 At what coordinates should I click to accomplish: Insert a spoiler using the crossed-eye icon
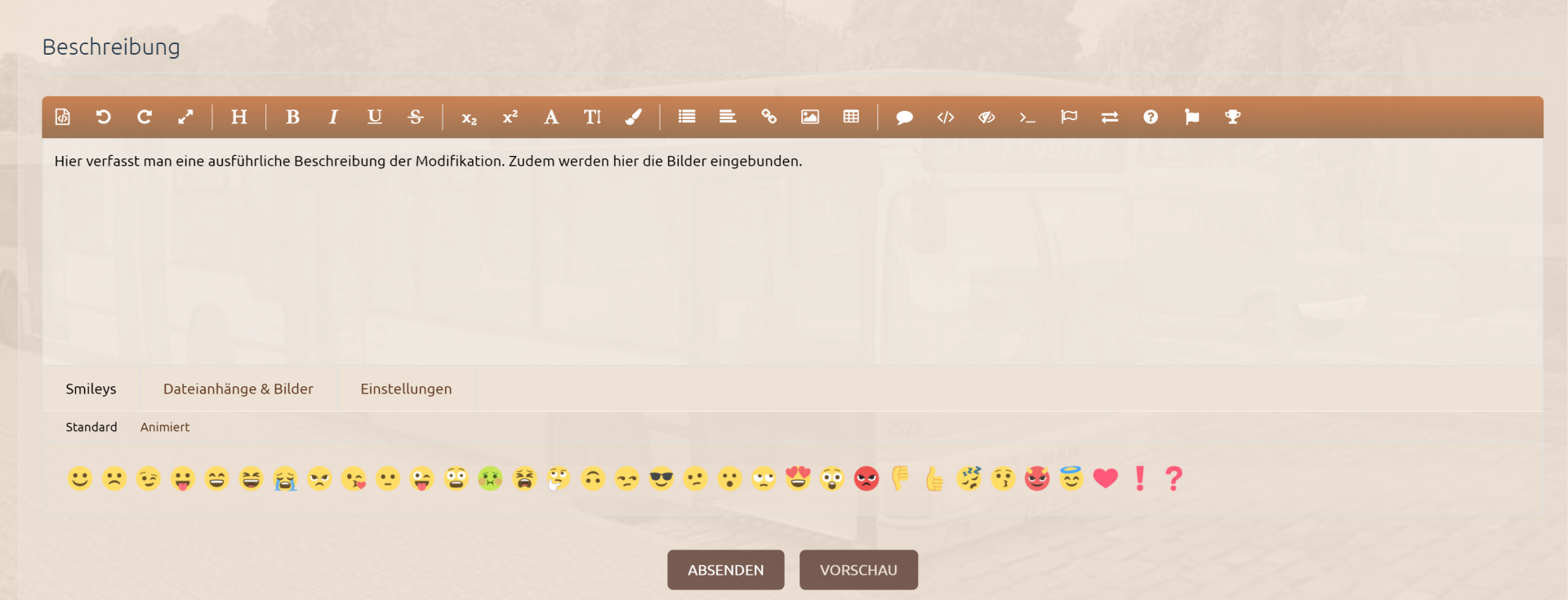click(987, 117)
